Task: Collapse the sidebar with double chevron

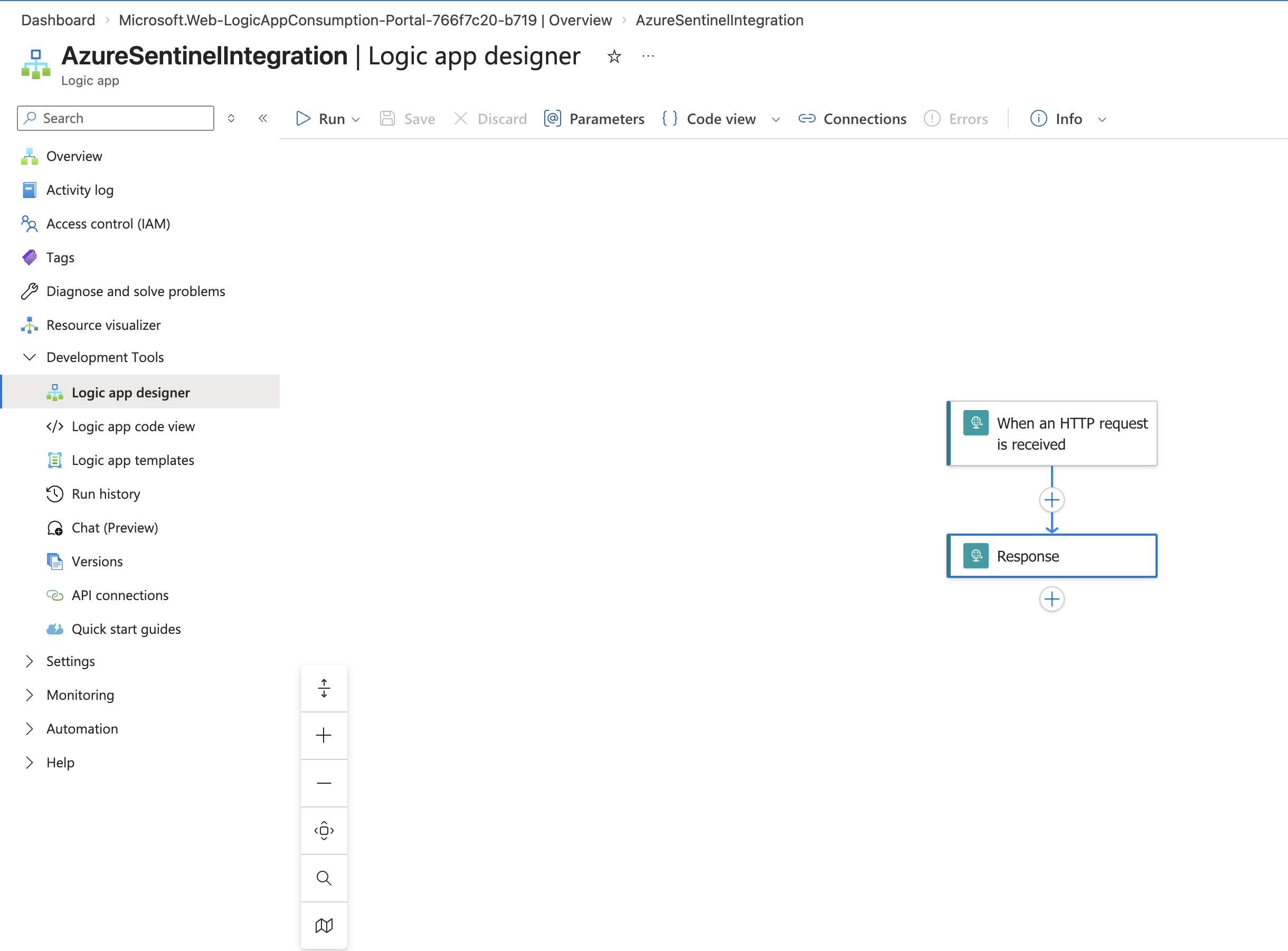Action: [262, 119]
